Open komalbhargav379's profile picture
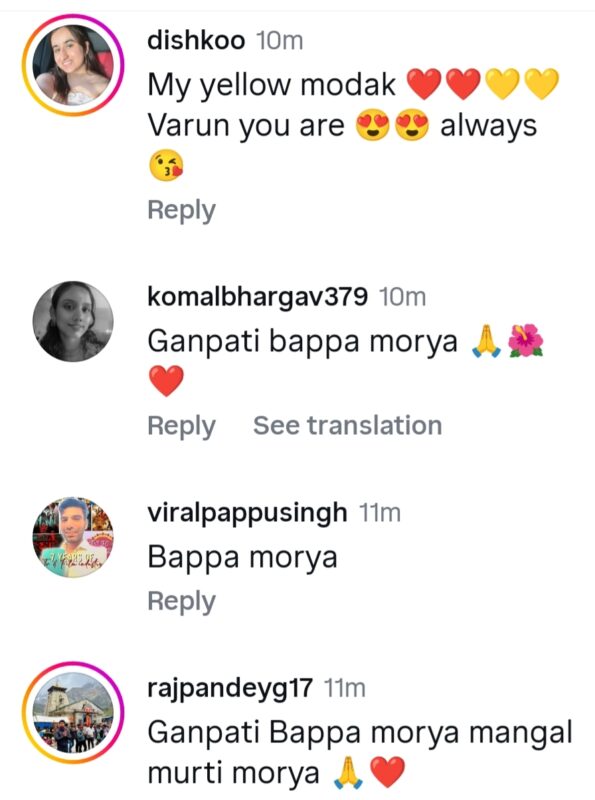The image size is (595, 800). (x=73, y=321)
